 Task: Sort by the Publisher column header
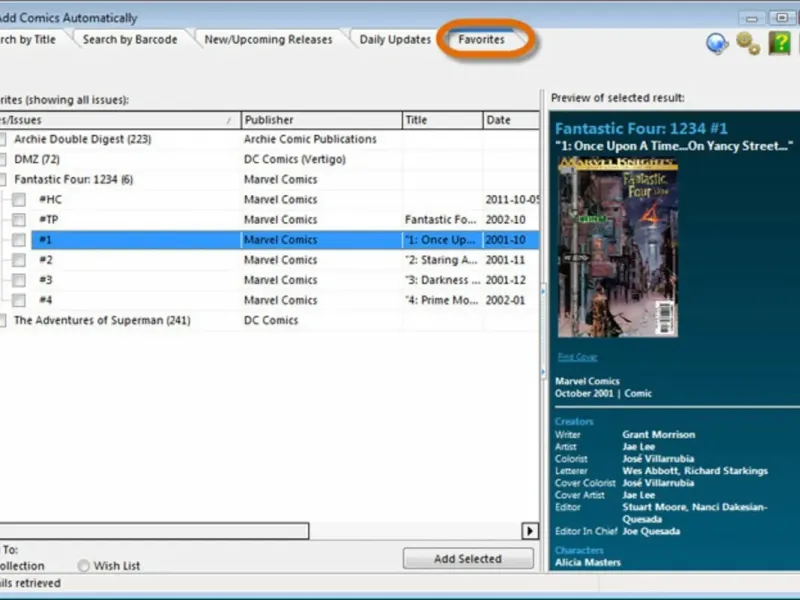coord(322,120)
